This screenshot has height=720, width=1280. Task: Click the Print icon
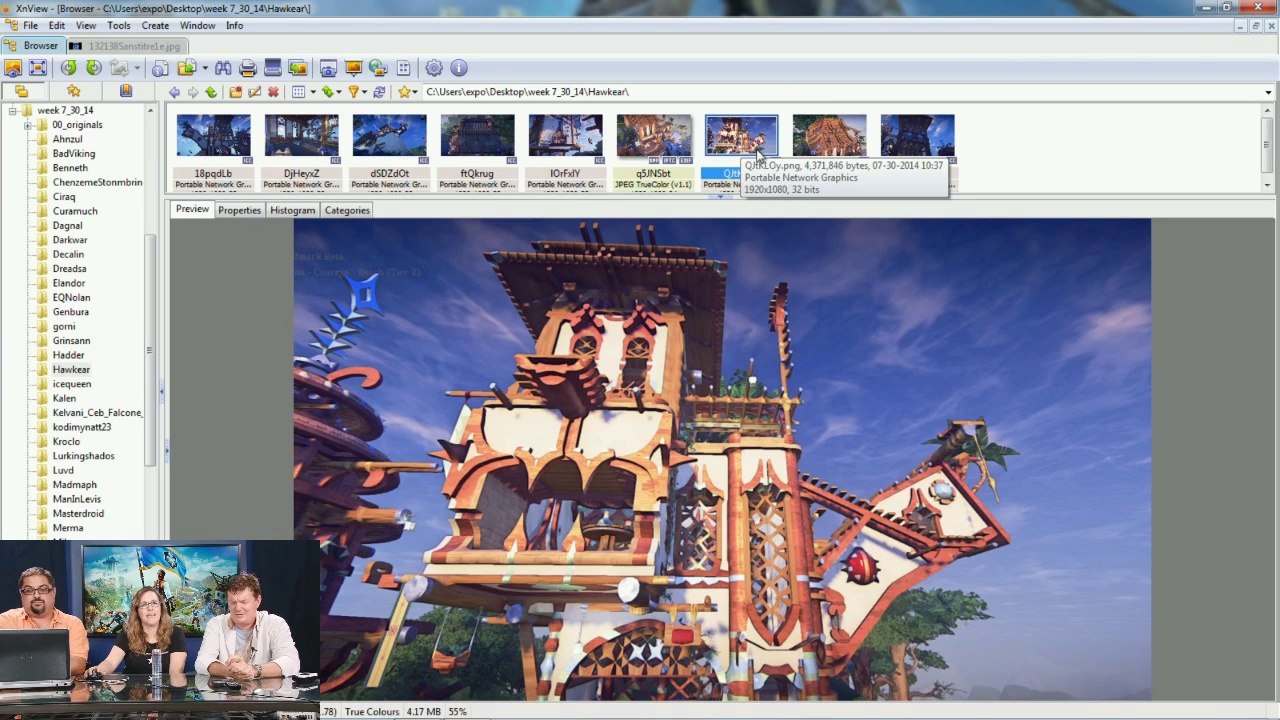[248, 68]
